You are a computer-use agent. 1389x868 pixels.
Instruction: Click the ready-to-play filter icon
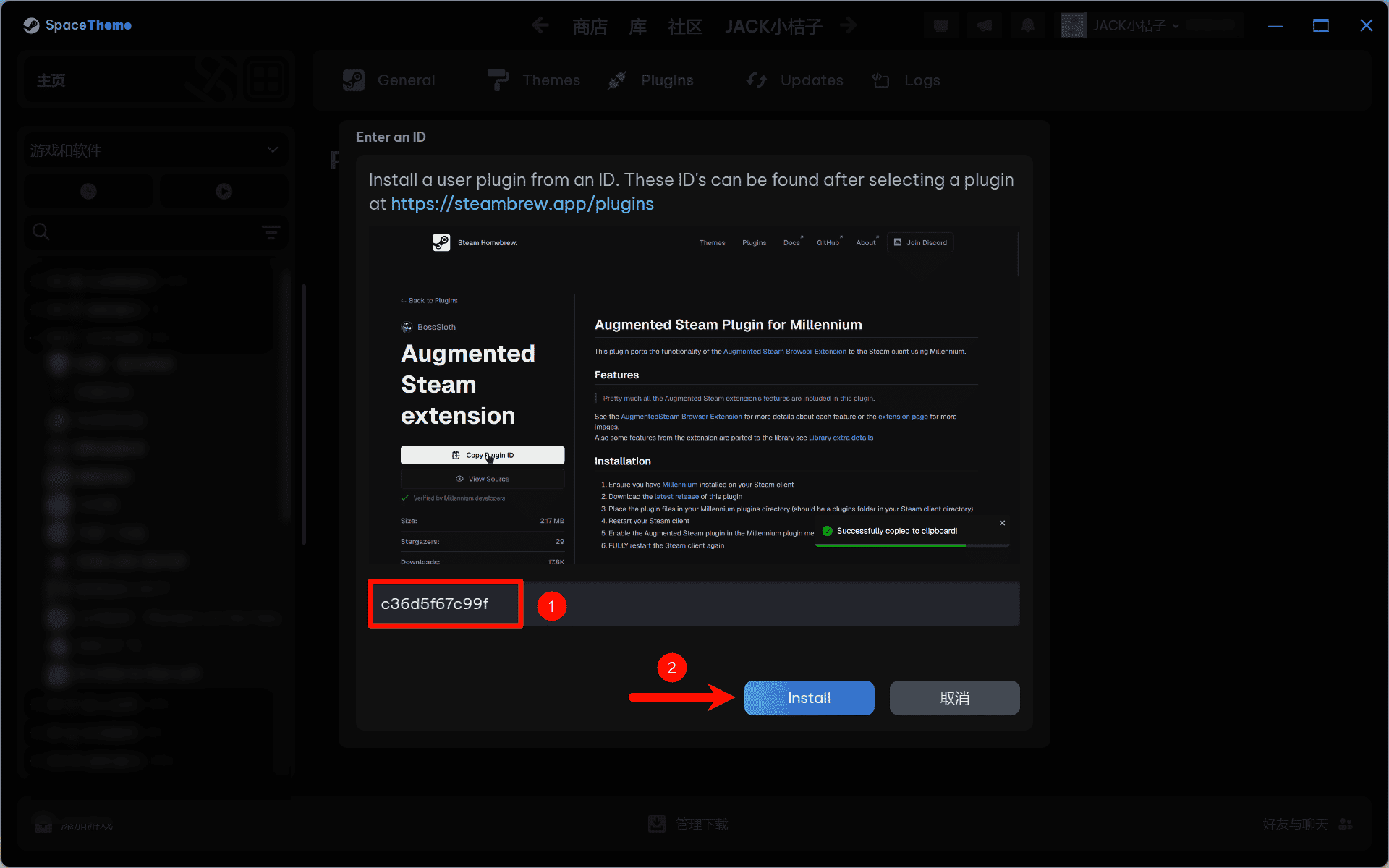[224, 192]
